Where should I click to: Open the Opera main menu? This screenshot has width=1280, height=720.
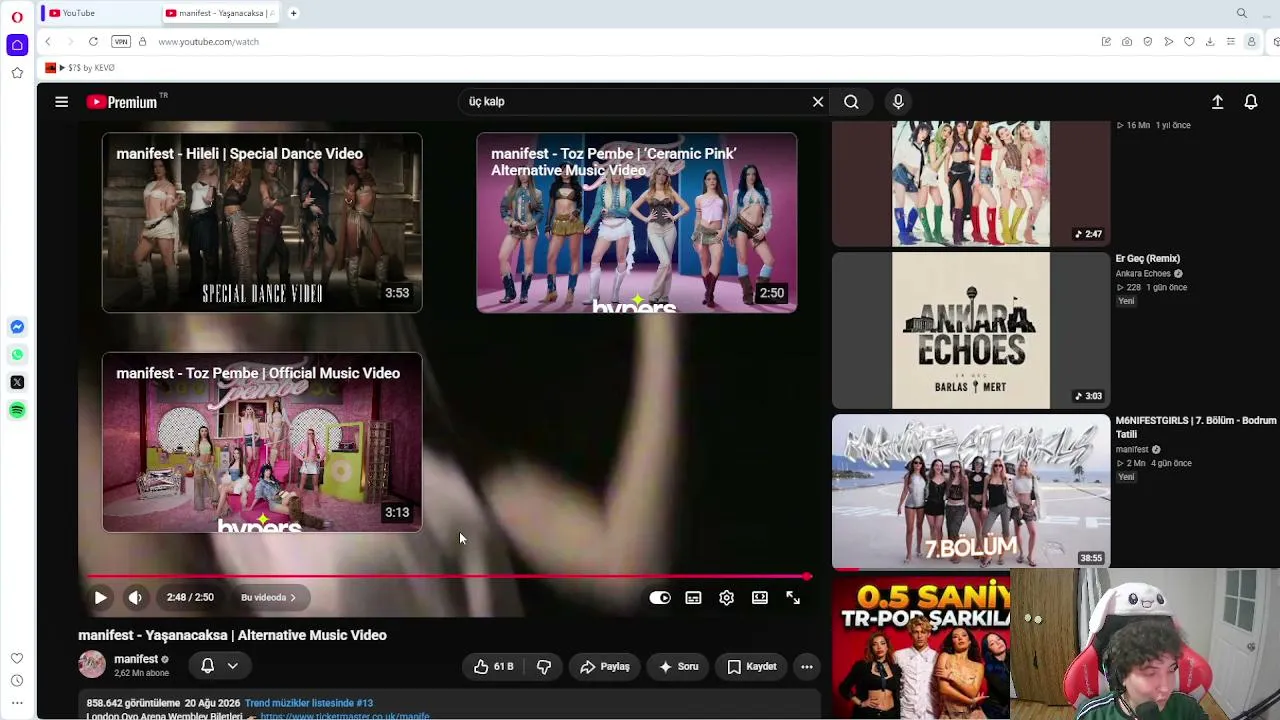click(x=17, y=17)
